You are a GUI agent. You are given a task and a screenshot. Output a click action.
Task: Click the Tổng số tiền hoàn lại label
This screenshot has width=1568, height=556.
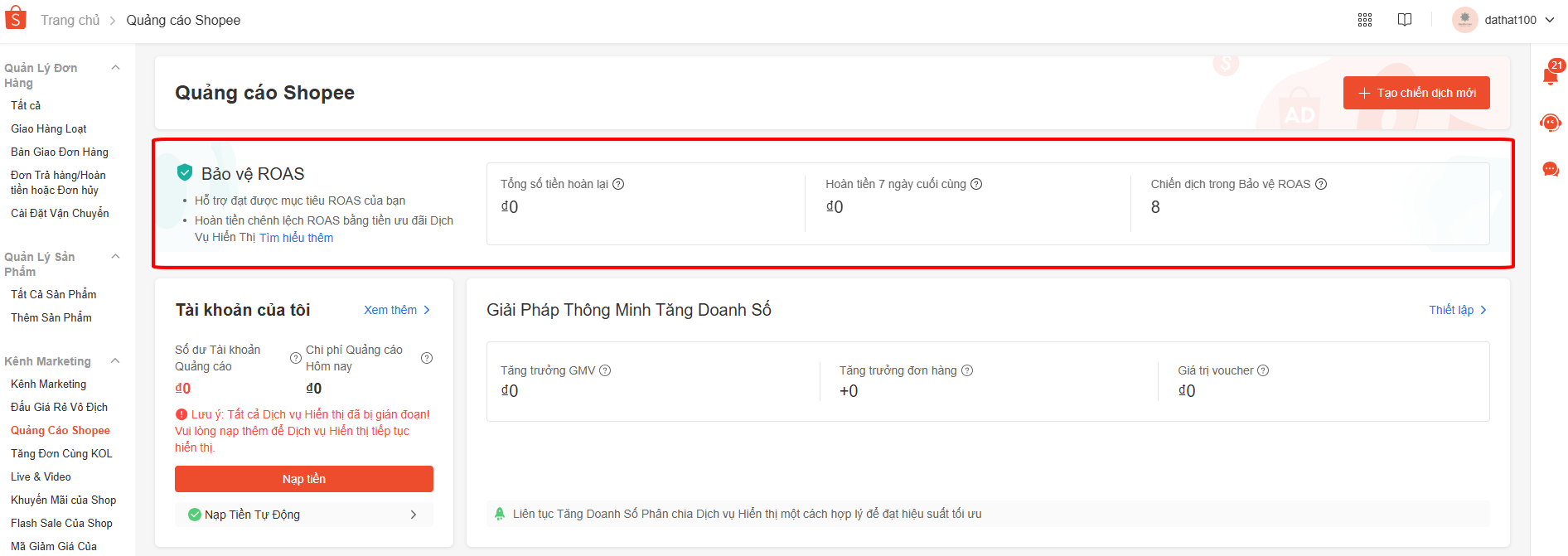point(554,184)
